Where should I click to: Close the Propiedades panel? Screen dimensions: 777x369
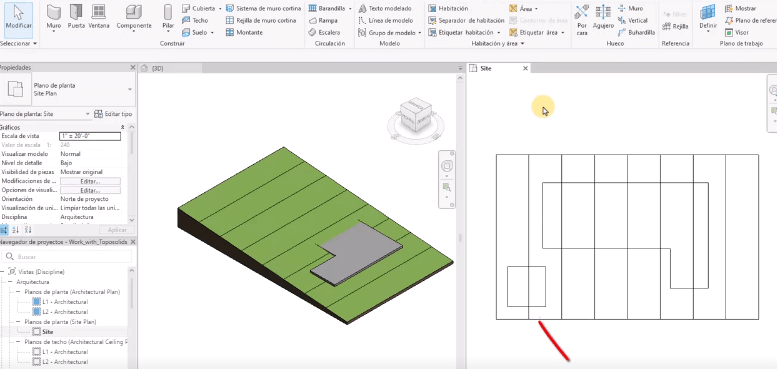pyautogui.click(x=132, y=67)
